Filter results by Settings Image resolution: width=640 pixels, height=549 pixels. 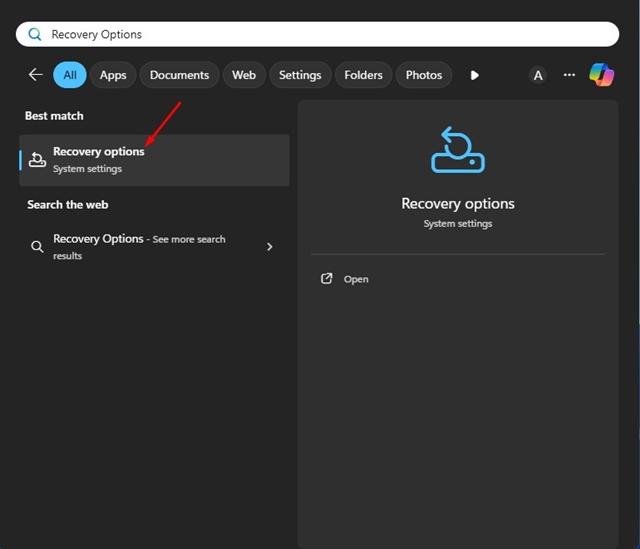tap(300, 75)
